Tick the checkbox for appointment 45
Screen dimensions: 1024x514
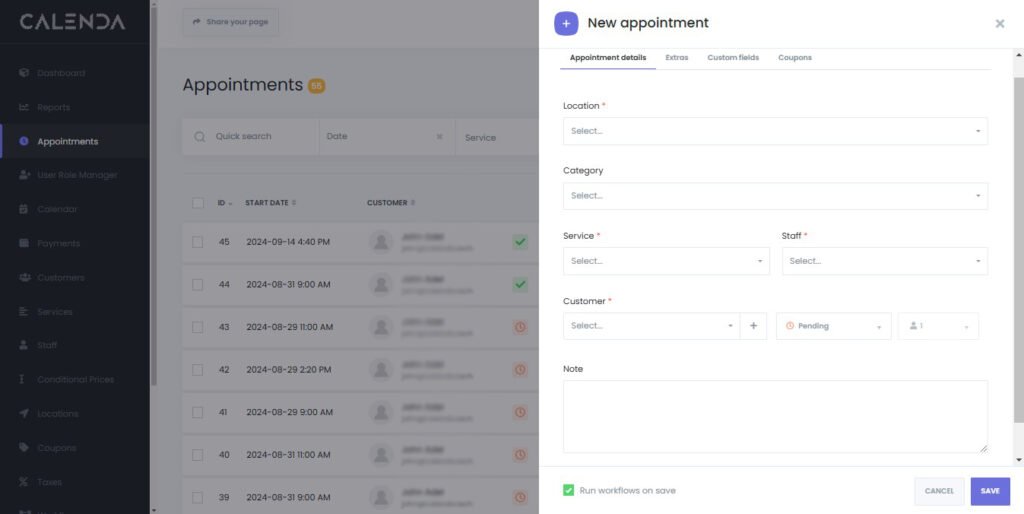pyautogui.click(x=198, y=242)
